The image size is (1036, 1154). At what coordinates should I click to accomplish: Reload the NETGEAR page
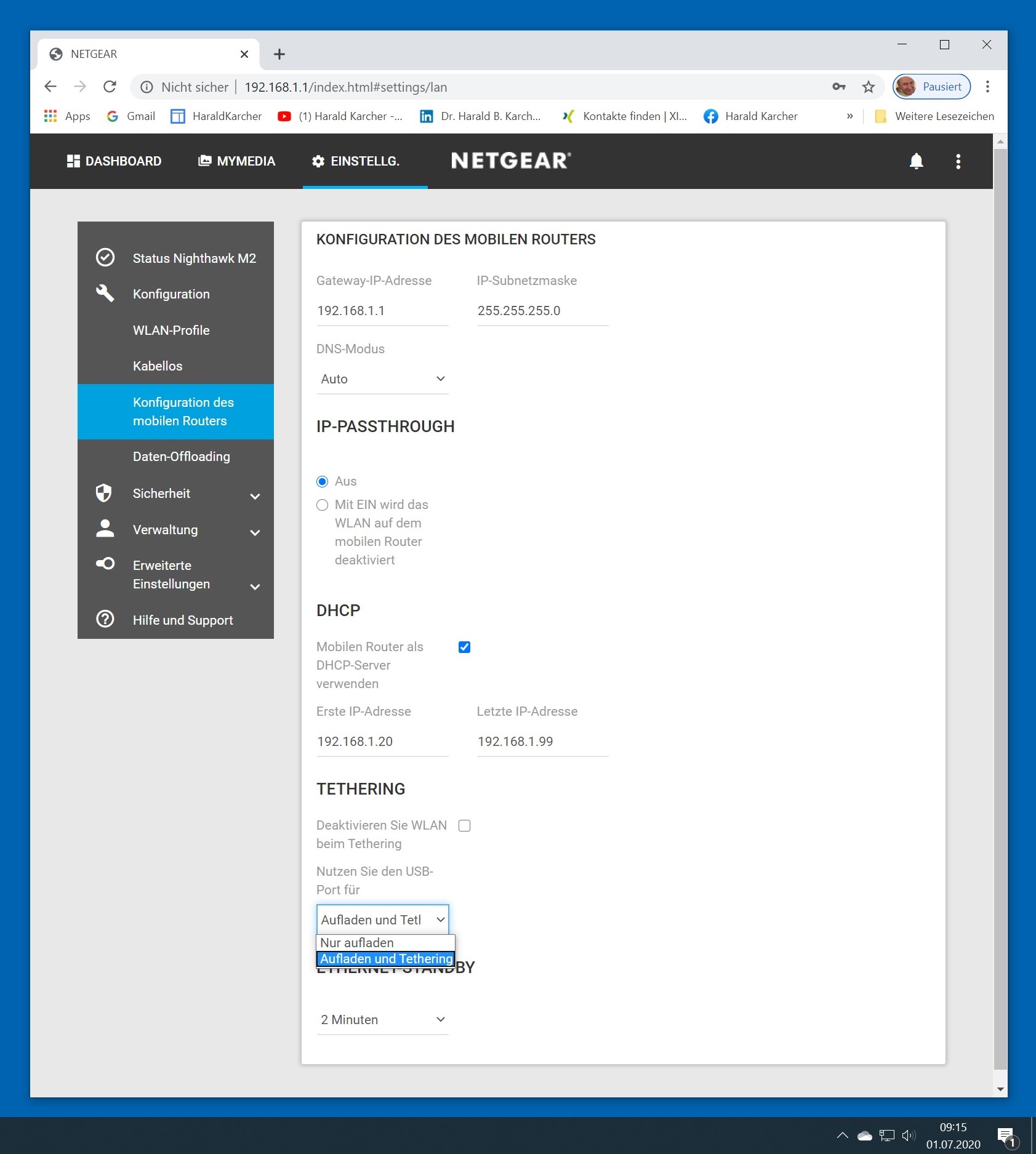110,87
